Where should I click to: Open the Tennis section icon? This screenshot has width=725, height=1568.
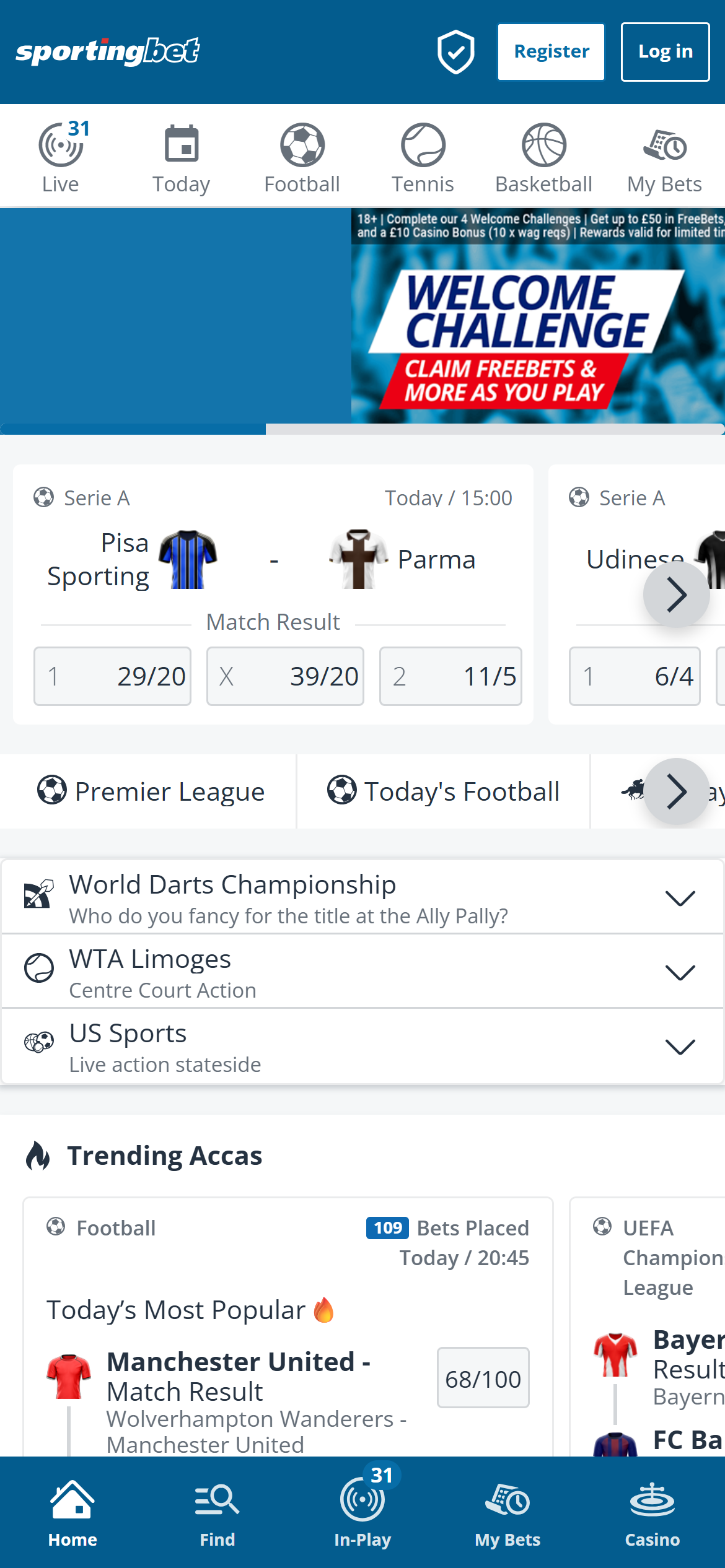click(423, 155)
